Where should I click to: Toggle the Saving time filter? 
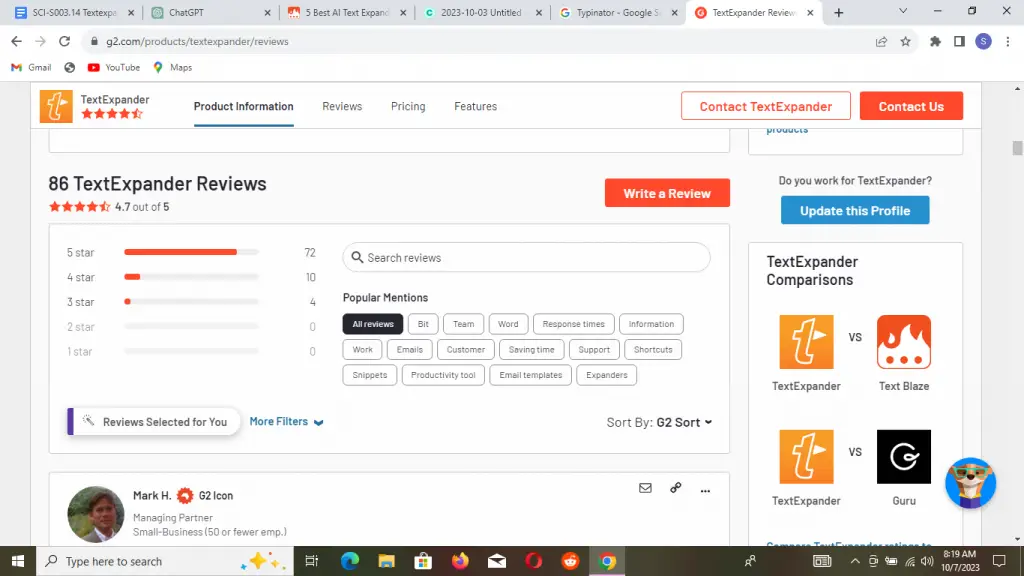point(532,349)
